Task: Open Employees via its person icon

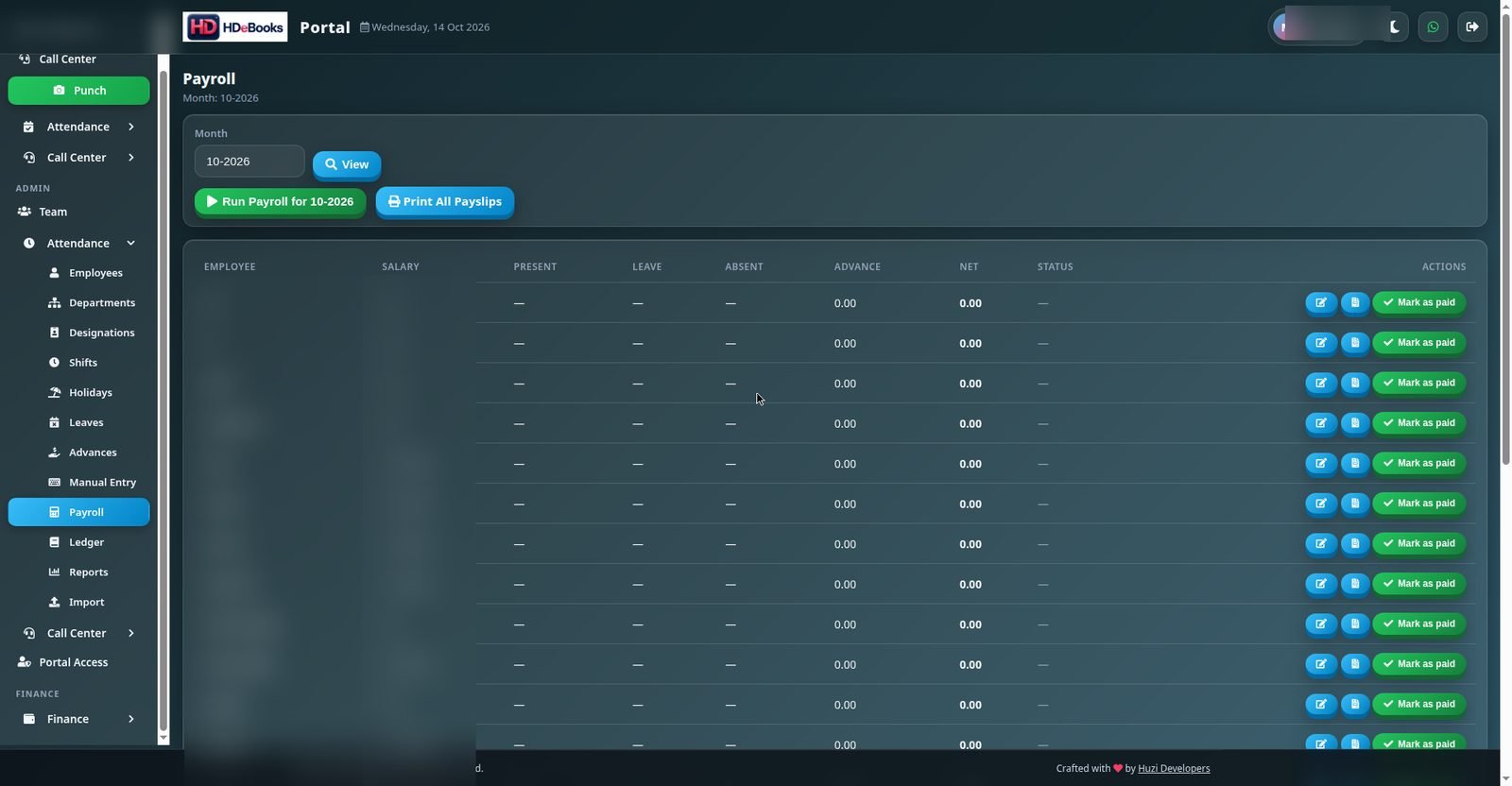Action: tap(54, 273)
